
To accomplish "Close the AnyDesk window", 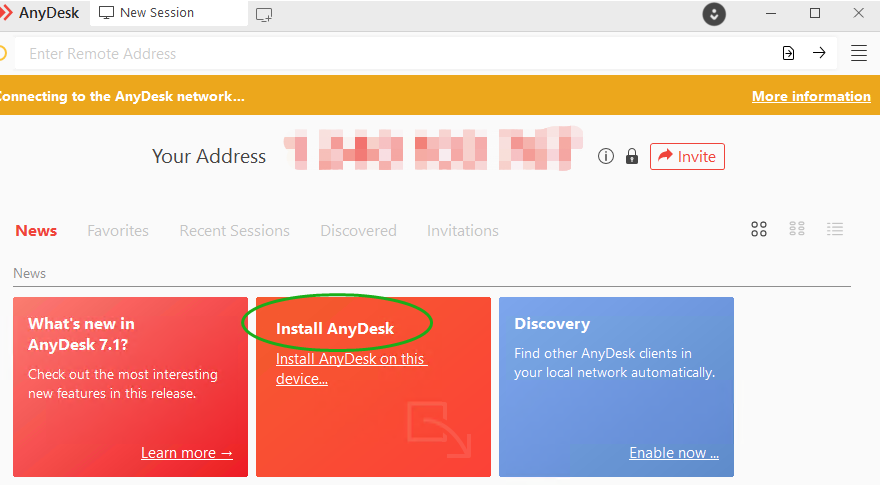I will 858,13.
